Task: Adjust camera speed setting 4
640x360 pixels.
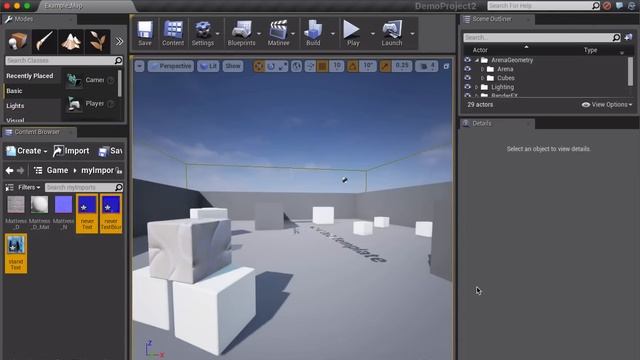Action: click(427, 66)
